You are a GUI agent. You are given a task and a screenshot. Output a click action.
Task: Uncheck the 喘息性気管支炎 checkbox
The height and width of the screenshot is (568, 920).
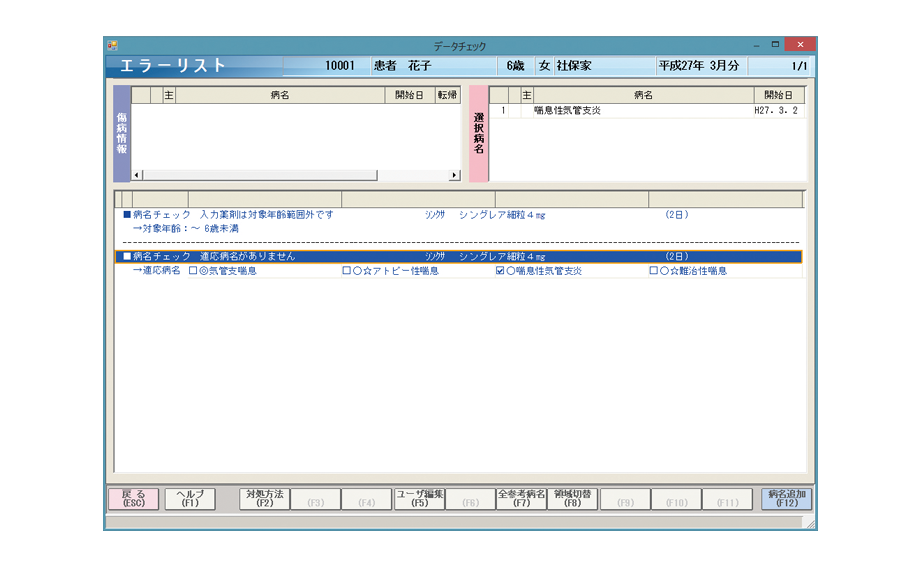(500, 271)
